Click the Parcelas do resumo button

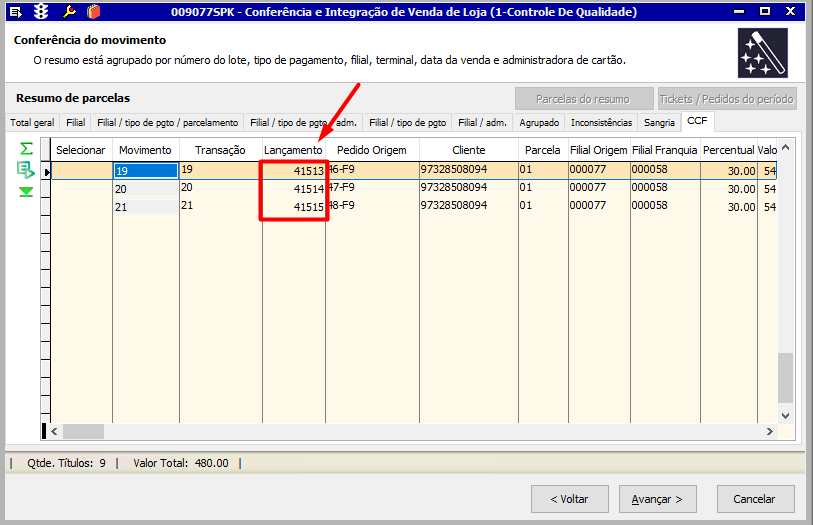pos(584,98)
